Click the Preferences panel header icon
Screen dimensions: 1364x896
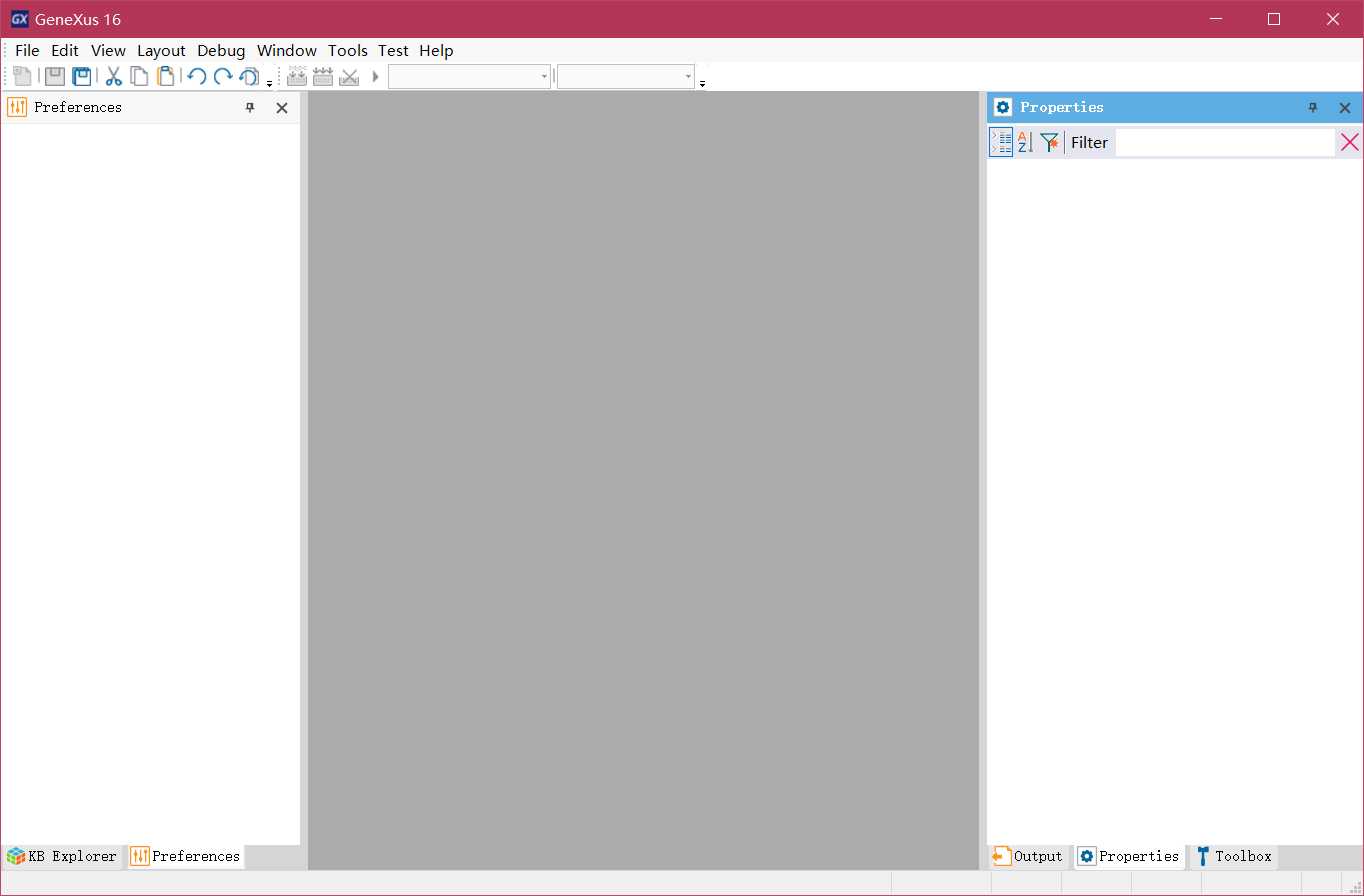click(x=17, y=107)
